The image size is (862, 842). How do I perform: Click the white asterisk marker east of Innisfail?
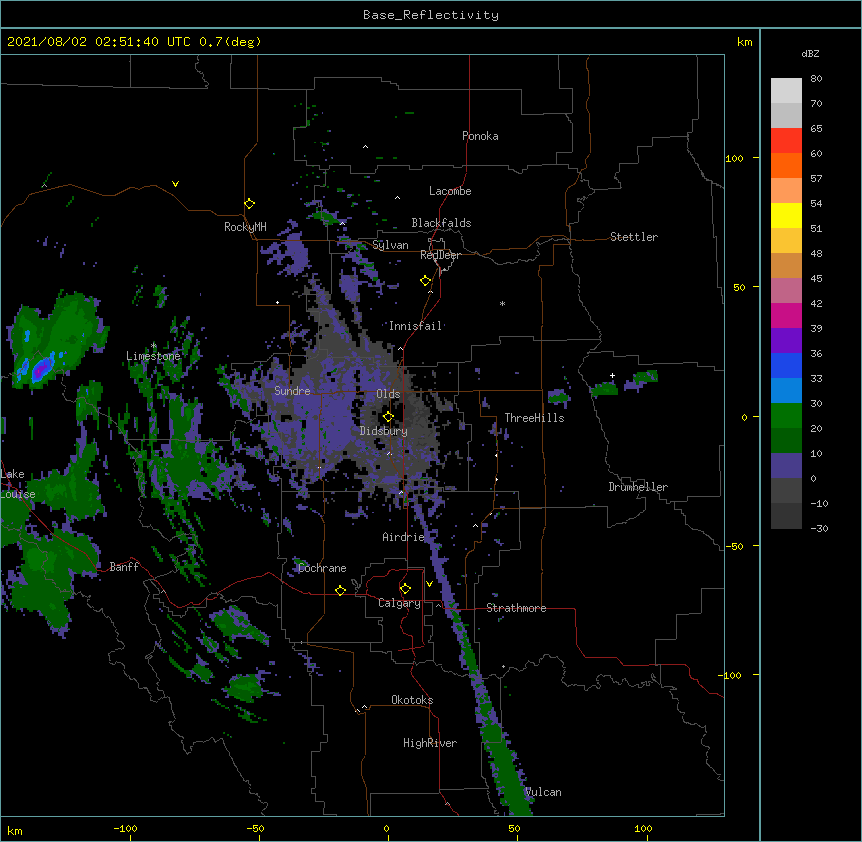pos(502,303)
